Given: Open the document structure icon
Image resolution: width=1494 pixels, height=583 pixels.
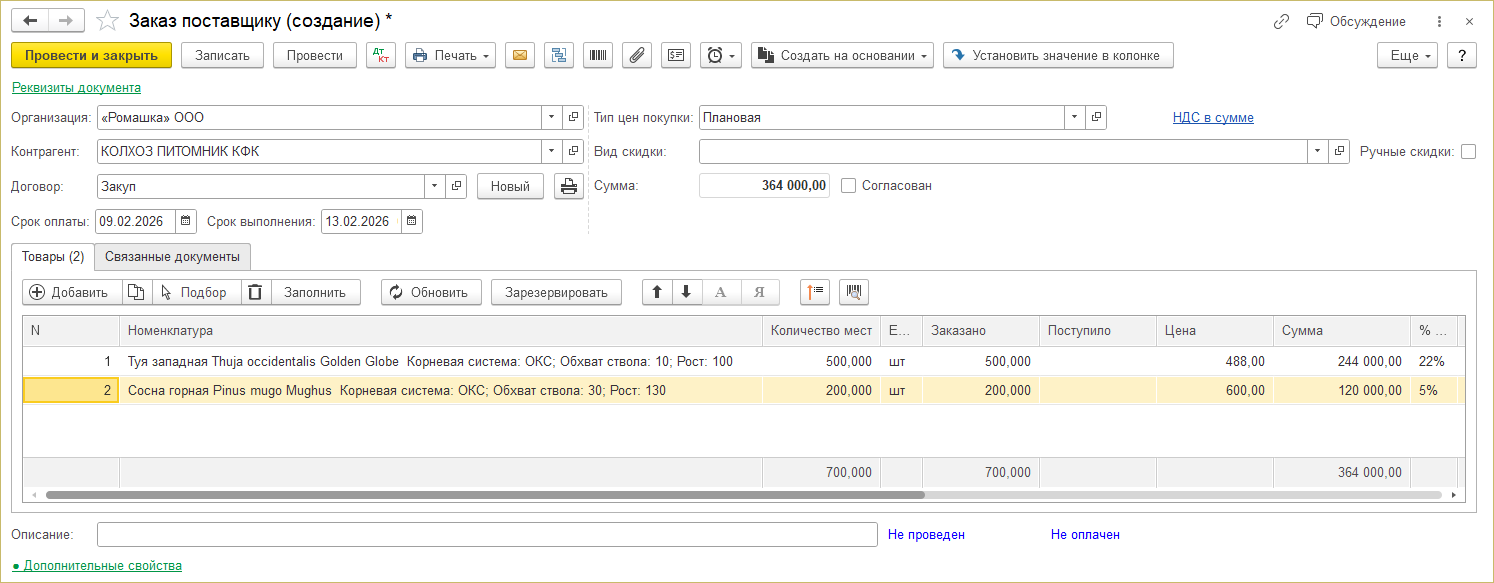Looking at the screenshot, I should tap(558, 56).
